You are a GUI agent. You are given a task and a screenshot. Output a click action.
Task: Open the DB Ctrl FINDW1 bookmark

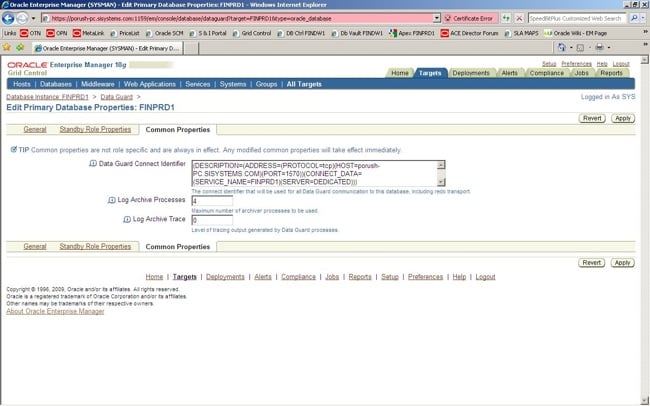[301, 33]
